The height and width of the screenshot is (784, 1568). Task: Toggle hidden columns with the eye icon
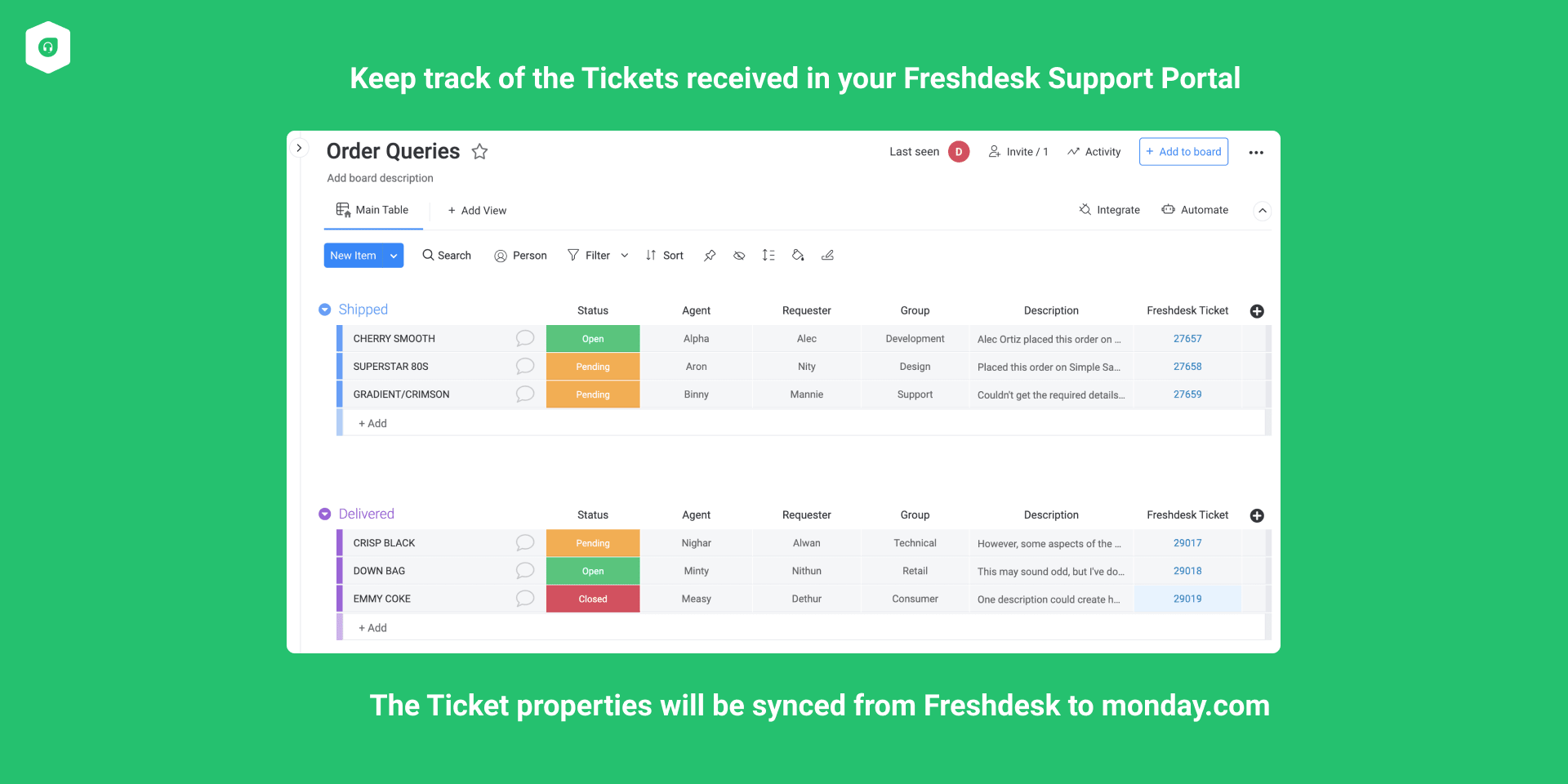739,256
